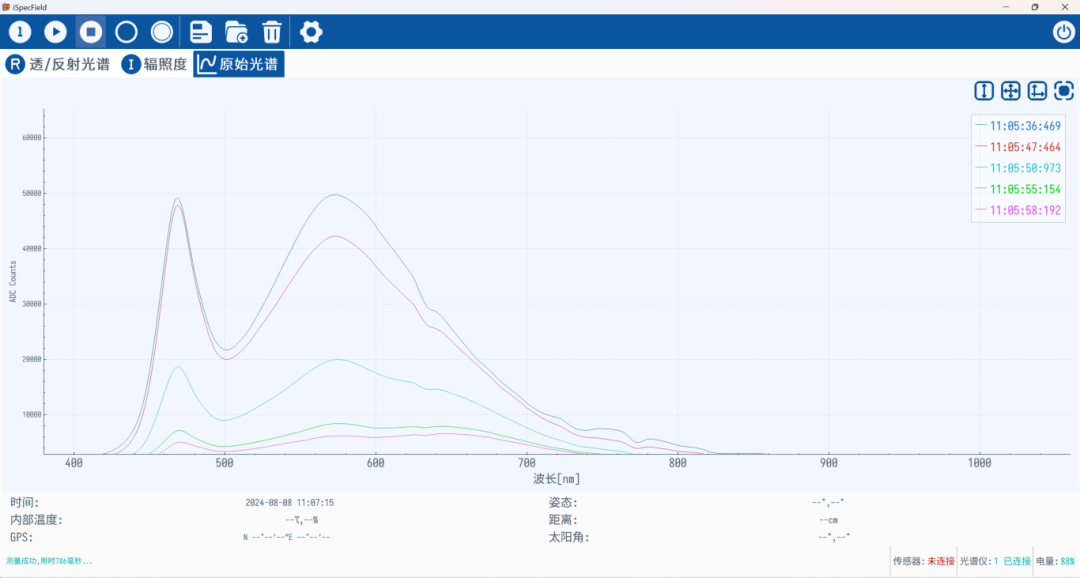1080x578 pixels.
Task: Click the filled white circle reference icon
Action: (162, 32)
